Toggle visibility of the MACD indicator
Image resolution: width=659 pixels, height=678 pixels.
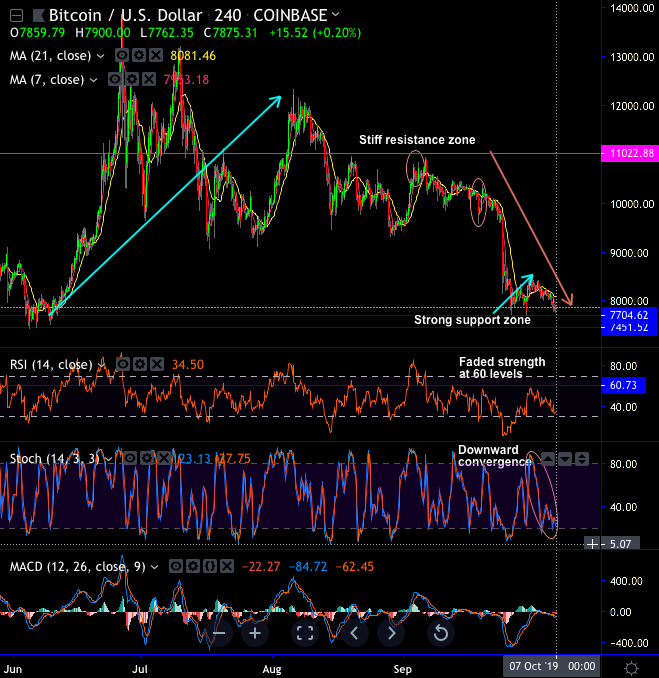pyautogui.click(x=176, y=566)
